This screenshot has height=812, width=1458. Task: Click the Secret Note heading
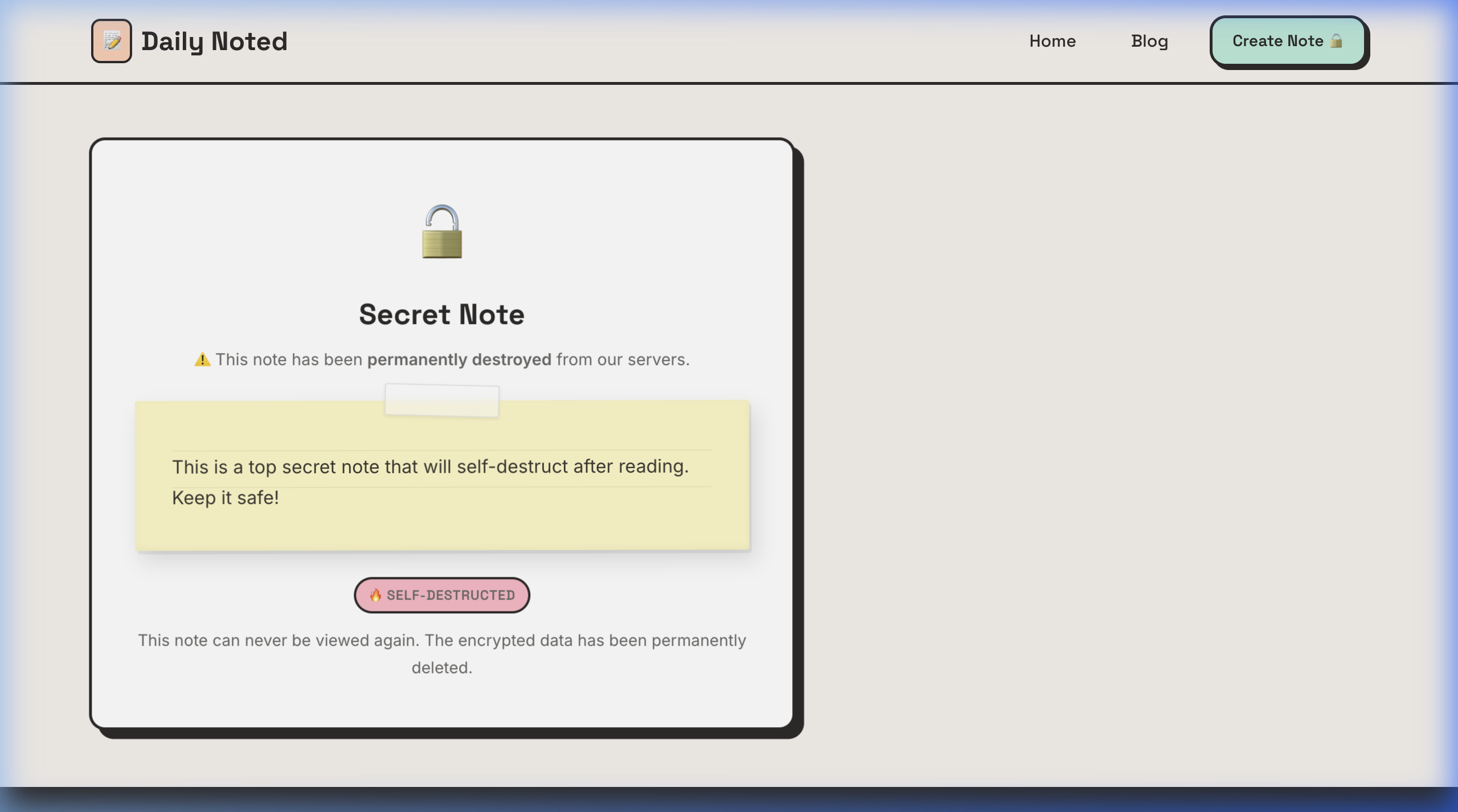[441, 314]
